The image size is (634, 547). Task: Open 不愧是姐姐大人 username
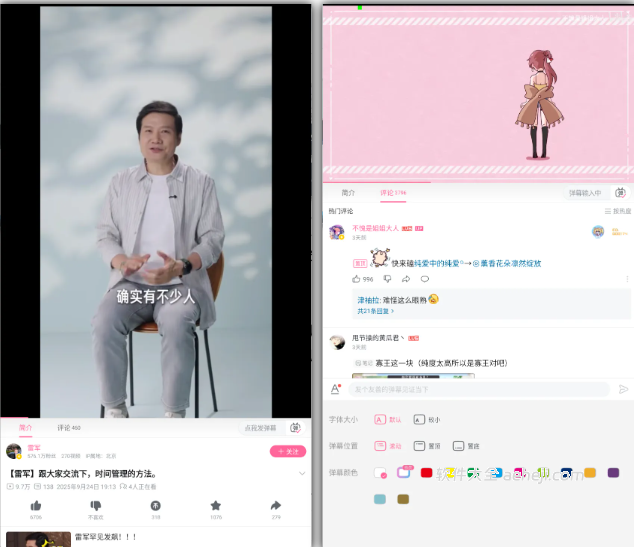[375, 228]
